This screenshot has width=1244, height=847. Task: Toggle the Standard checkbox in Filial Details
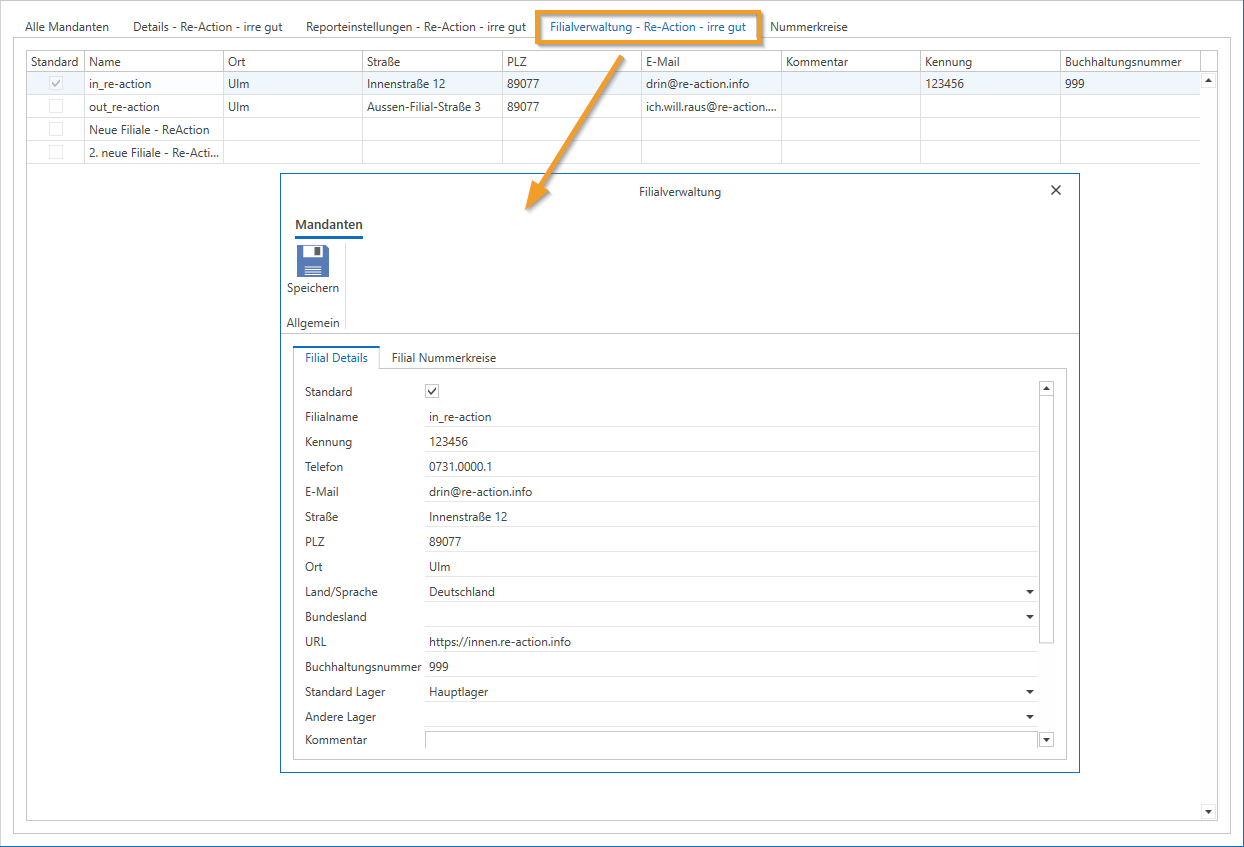coord(433,392)
